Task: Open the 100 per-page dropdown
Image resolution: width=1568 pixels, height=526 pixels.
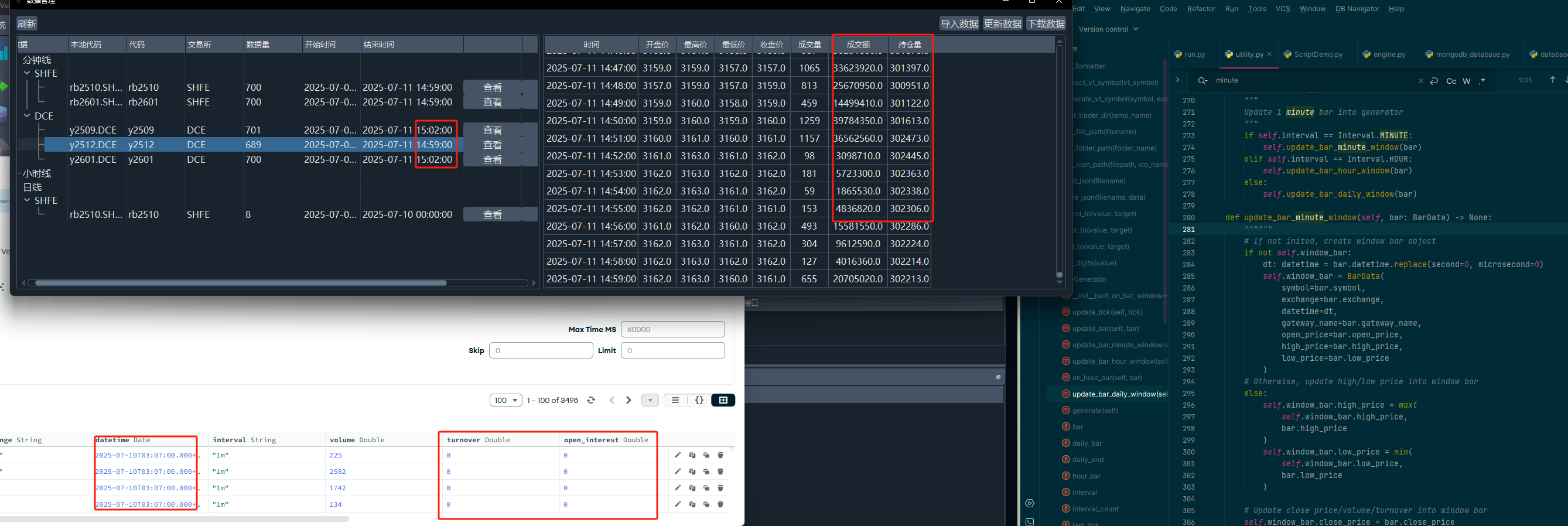Action: pyautogui.click(x=506, y=400)
